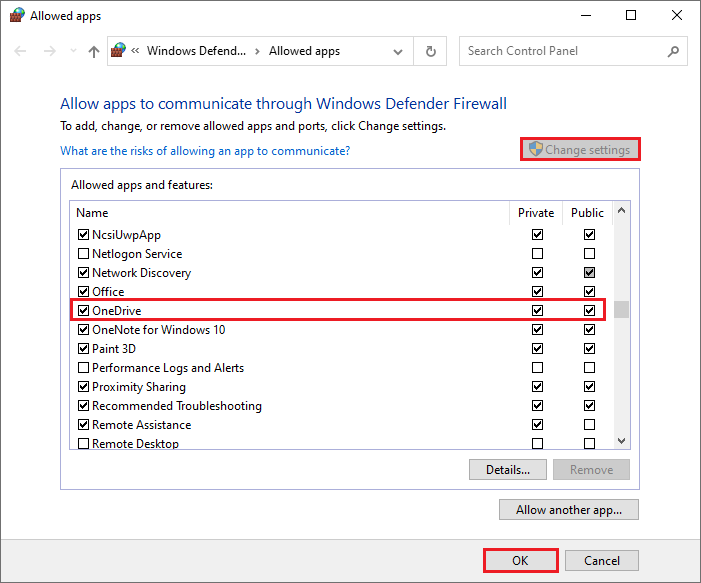Click the Change settings button
This screenshot has width=701, height=583.
[580, 149]
